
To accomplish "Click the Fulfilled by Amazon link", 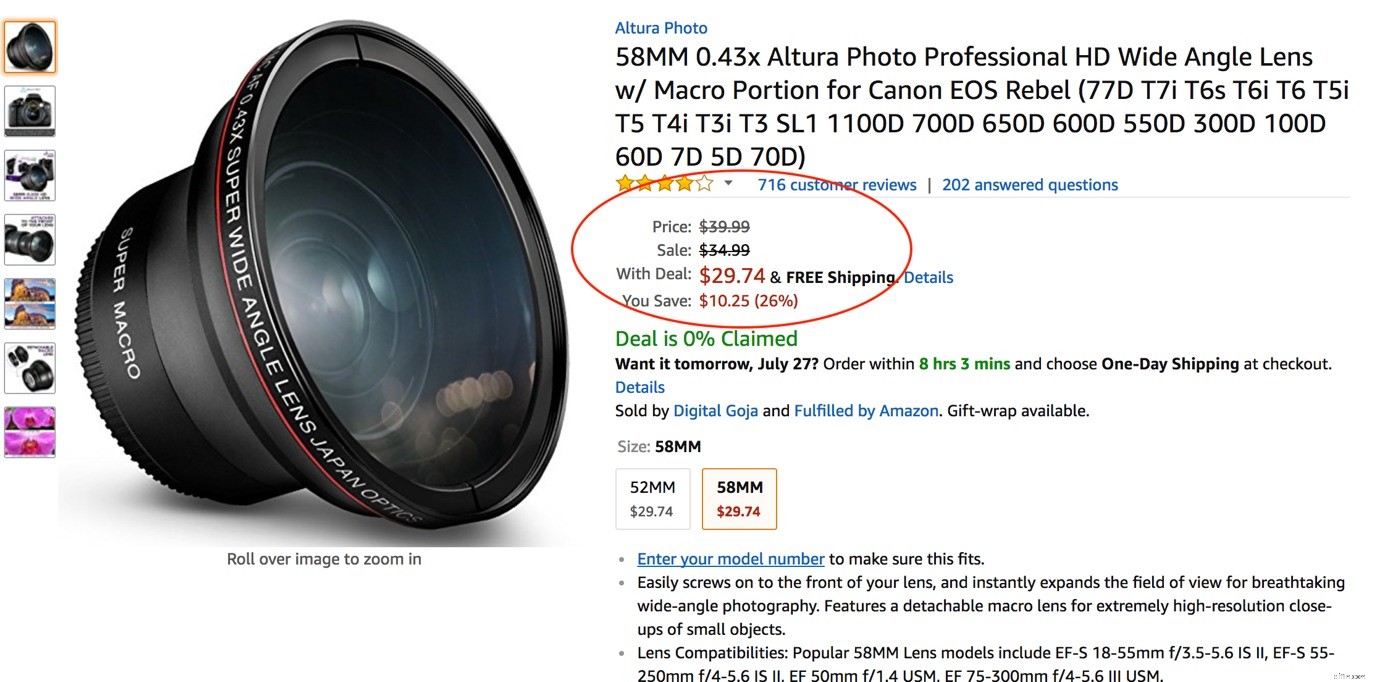I will point(866,410).
